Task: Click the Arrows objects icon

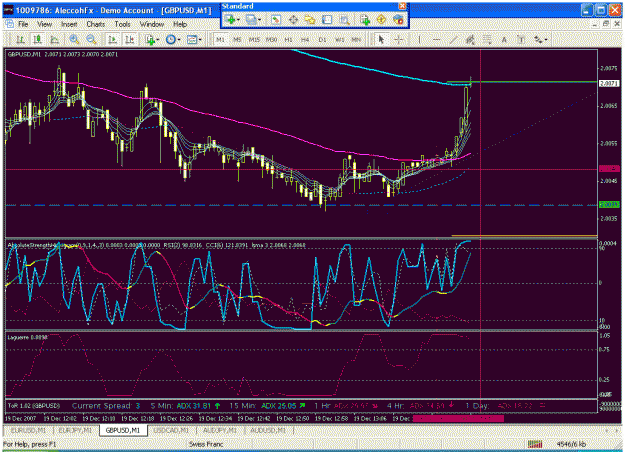Action: pos(539,39)
